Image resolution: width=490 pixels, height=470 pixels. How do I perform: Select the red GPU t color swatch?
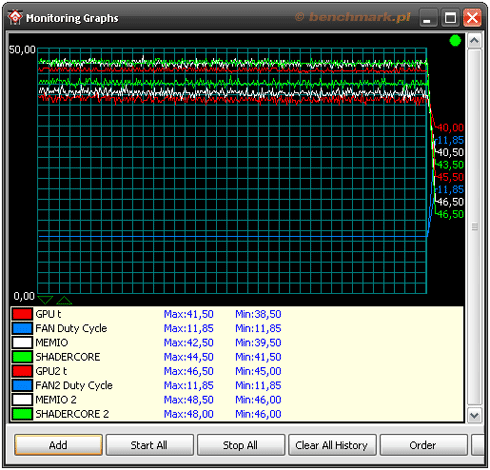[22, 314]
